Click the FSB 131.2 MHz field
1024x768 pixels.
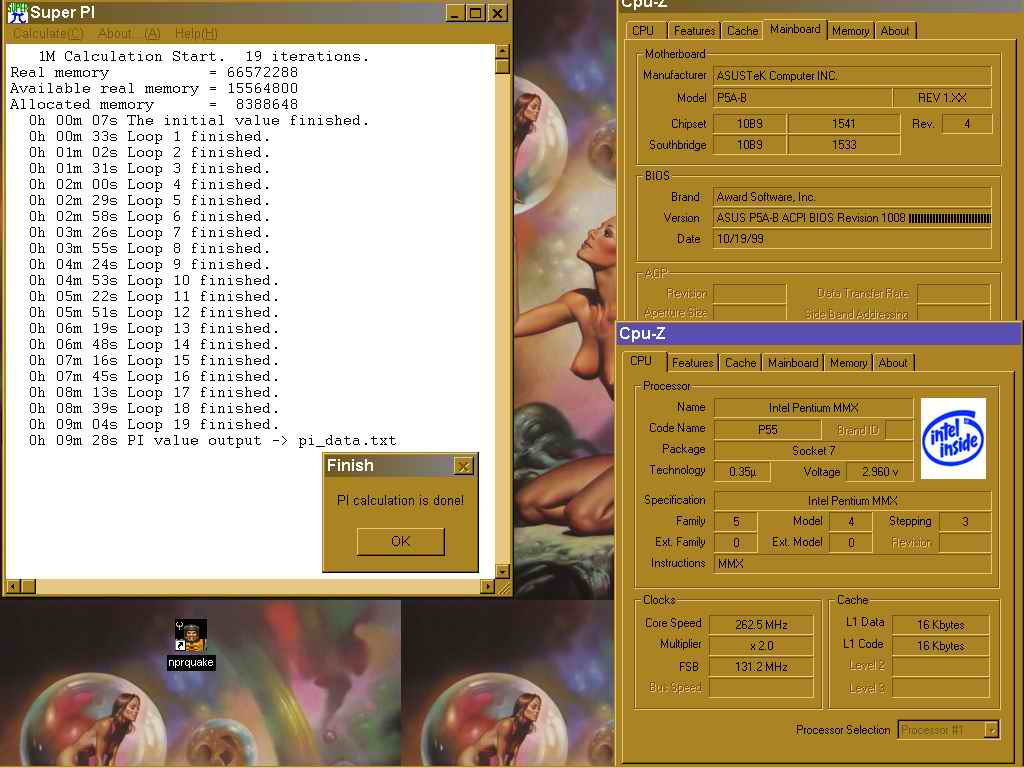[761, 667]
